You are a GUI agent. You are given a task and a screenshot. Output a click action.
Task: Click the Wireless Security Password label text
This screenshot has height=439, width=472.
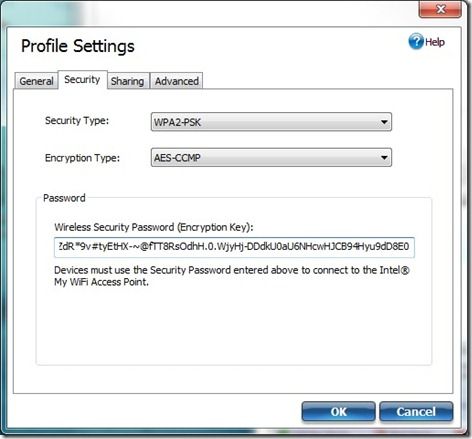(154, 227)
